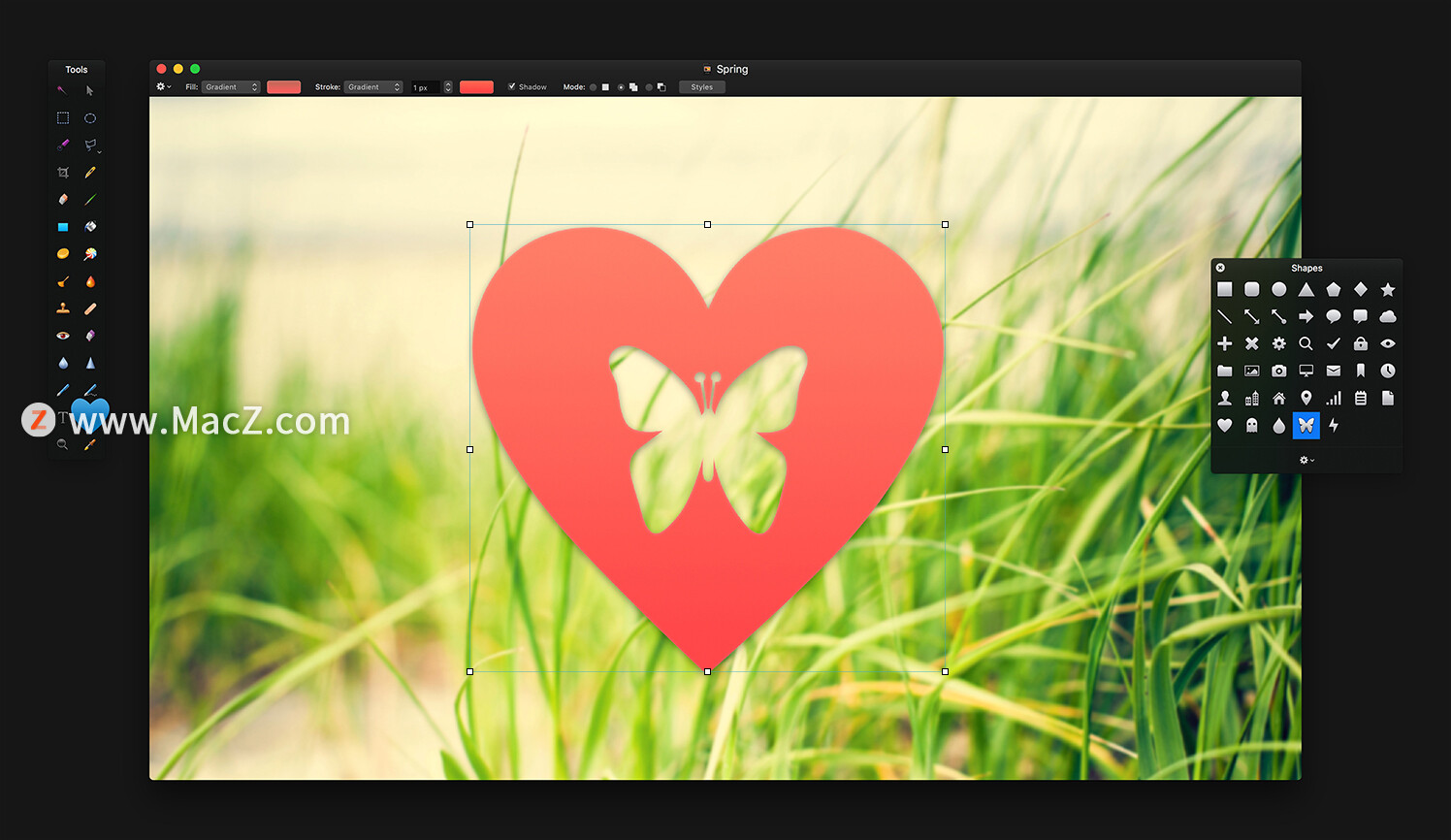This screenshot has height=840, width=1451.
Task: Click the Spring document title
Action: 732,69
